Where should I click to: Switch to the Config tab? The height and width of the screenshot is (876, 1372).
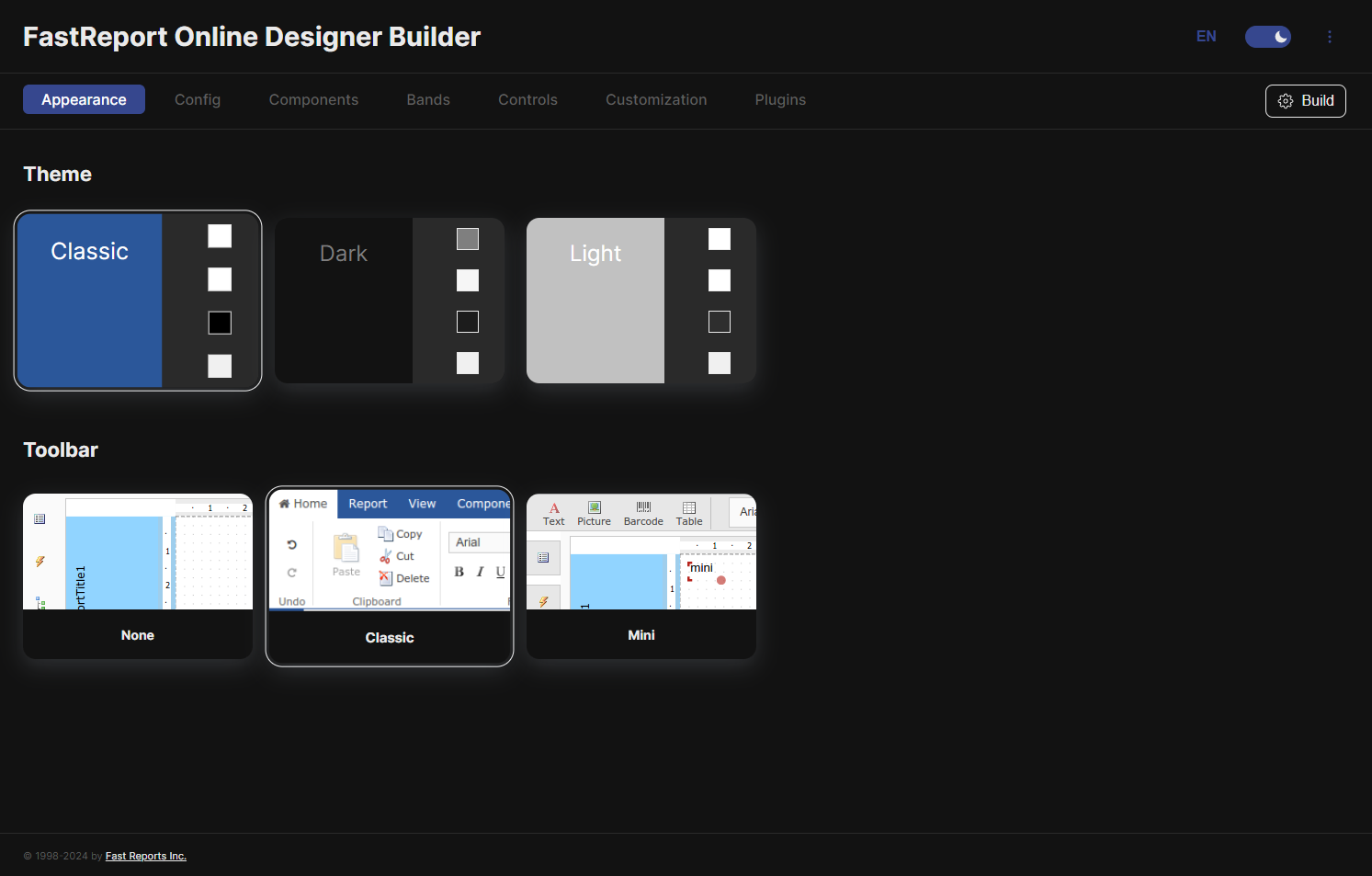pos(198,99)
